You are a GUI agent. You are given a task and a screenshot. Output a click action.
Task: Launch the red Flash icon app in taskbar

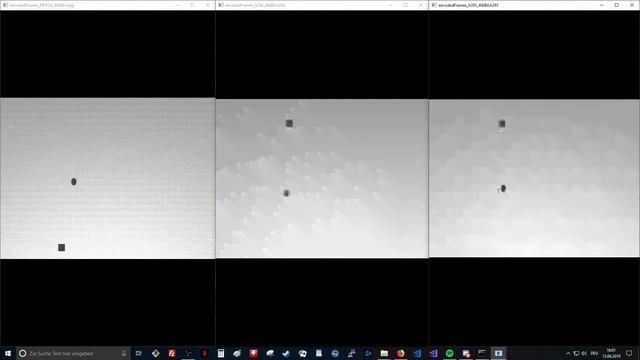pos(253,353)
